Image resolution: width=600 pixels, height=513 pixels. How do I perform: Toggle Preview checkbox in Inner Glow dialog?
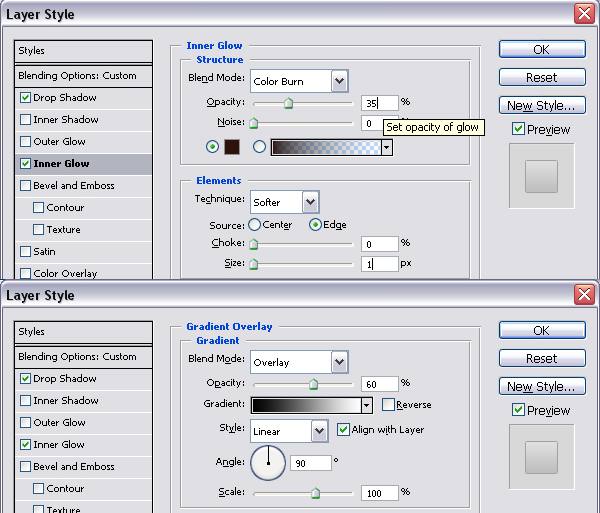tap(518, 129)
